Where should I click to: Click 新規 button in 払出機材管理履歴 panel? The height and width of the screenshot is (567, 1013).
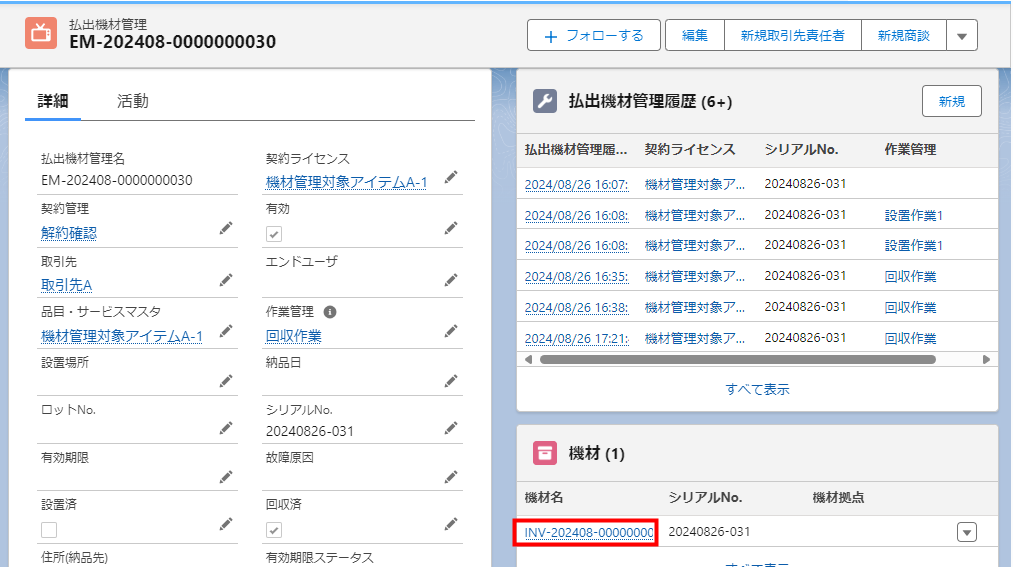(x=951, y=101)
